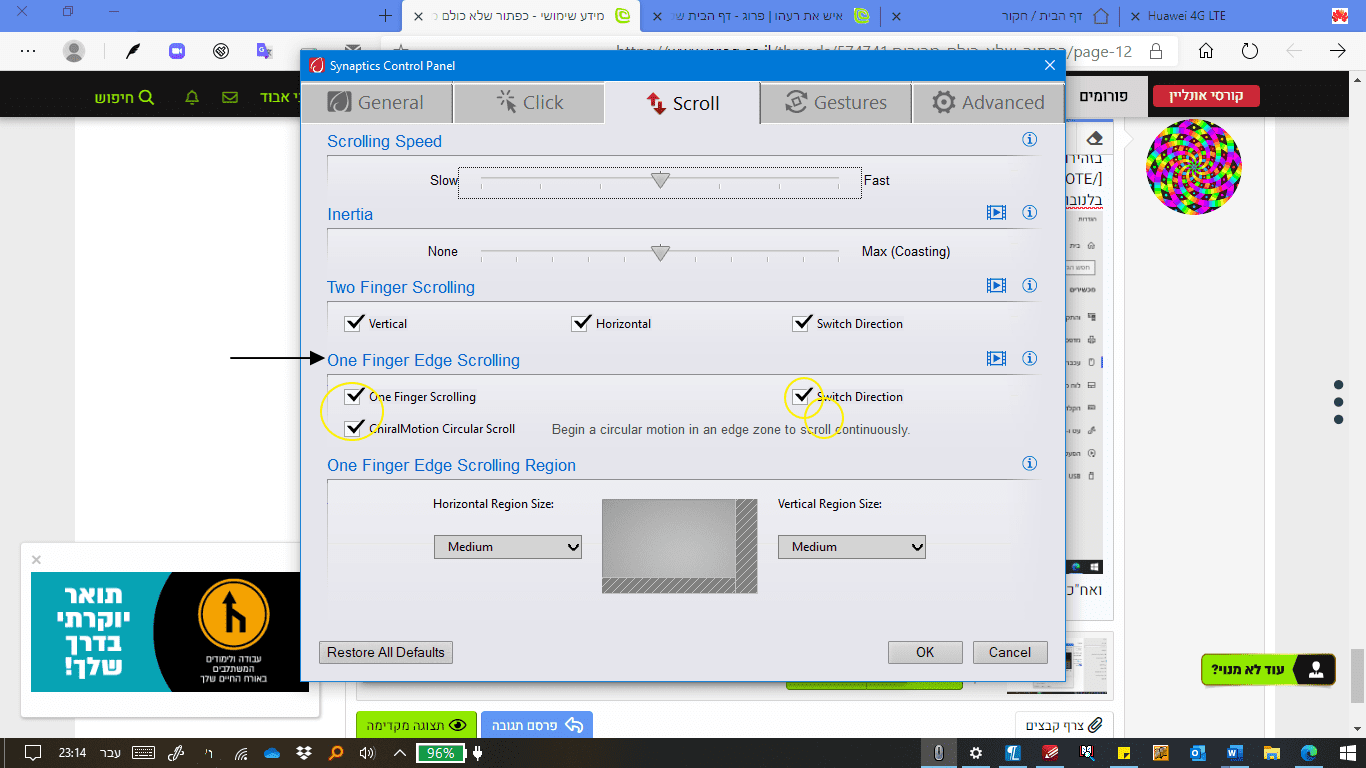Viewport: 1366px width, 768px height.
Task: Toggle Switch Direction under One Finger Edge Scrolling
Action: (801, 396)
